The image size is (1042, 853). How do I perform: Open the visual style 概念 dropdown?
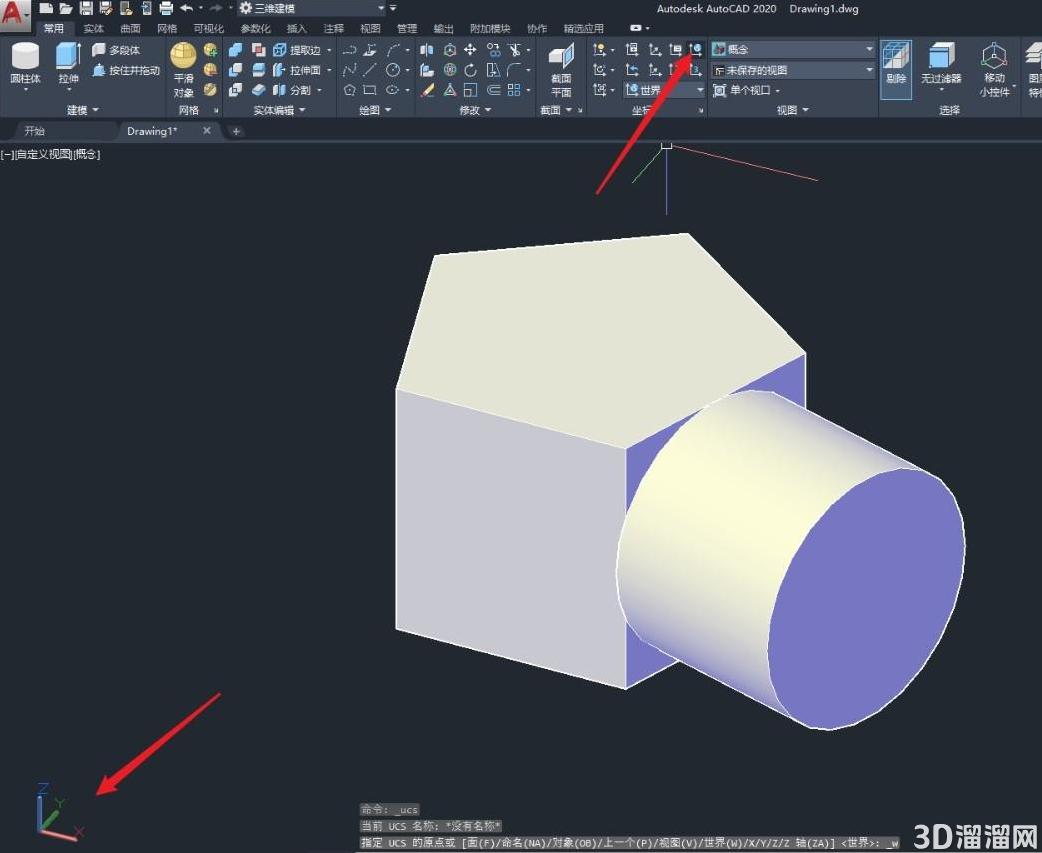[792, 49]
